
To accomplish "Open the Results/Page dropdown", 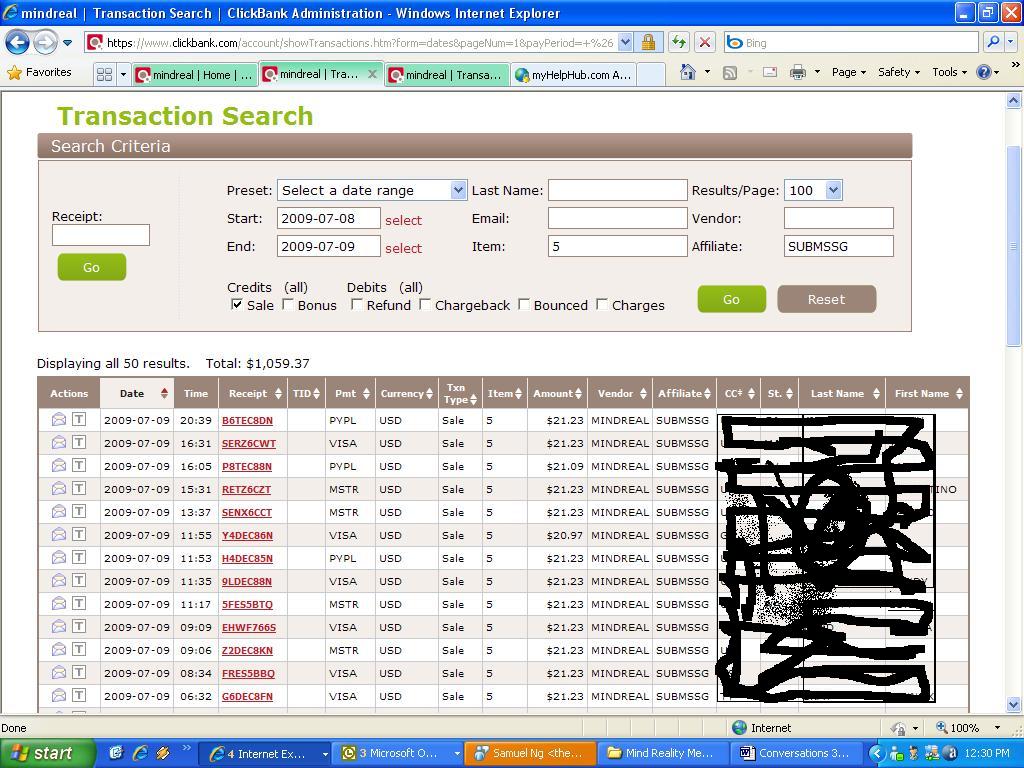I will 833,190.
